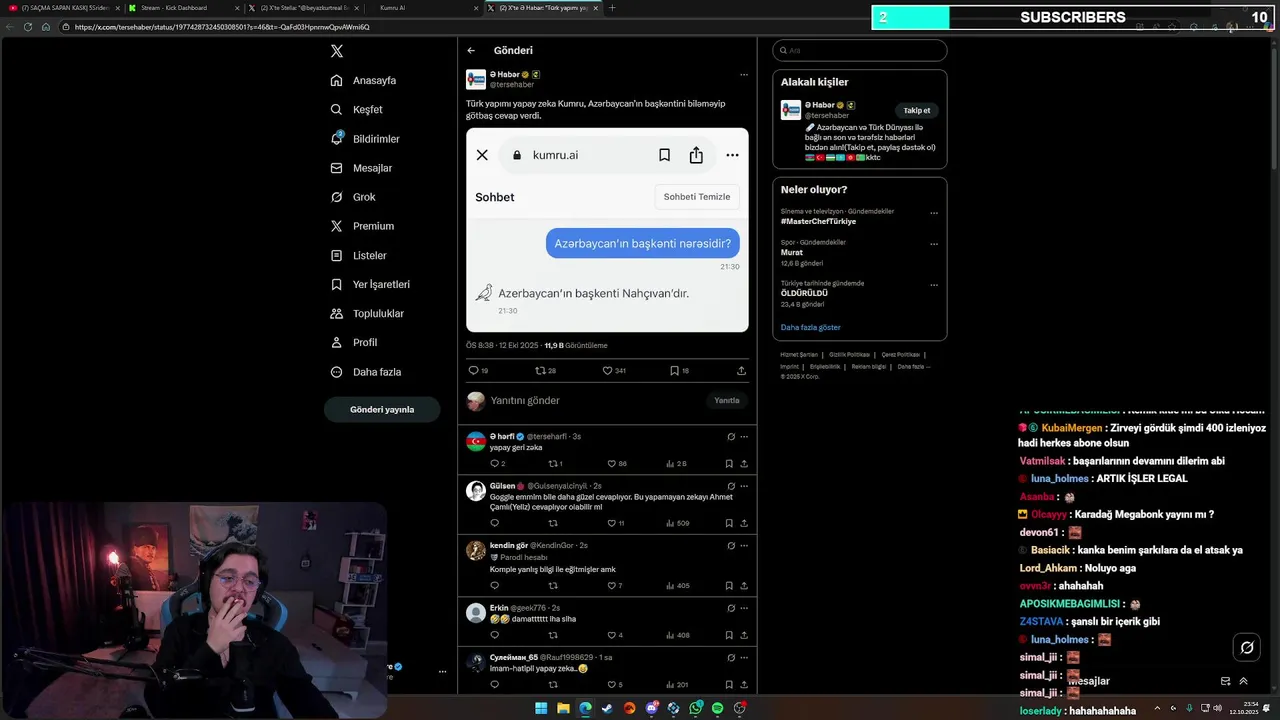Like the 'yapay geri zeka' reply

coord(612,464)
